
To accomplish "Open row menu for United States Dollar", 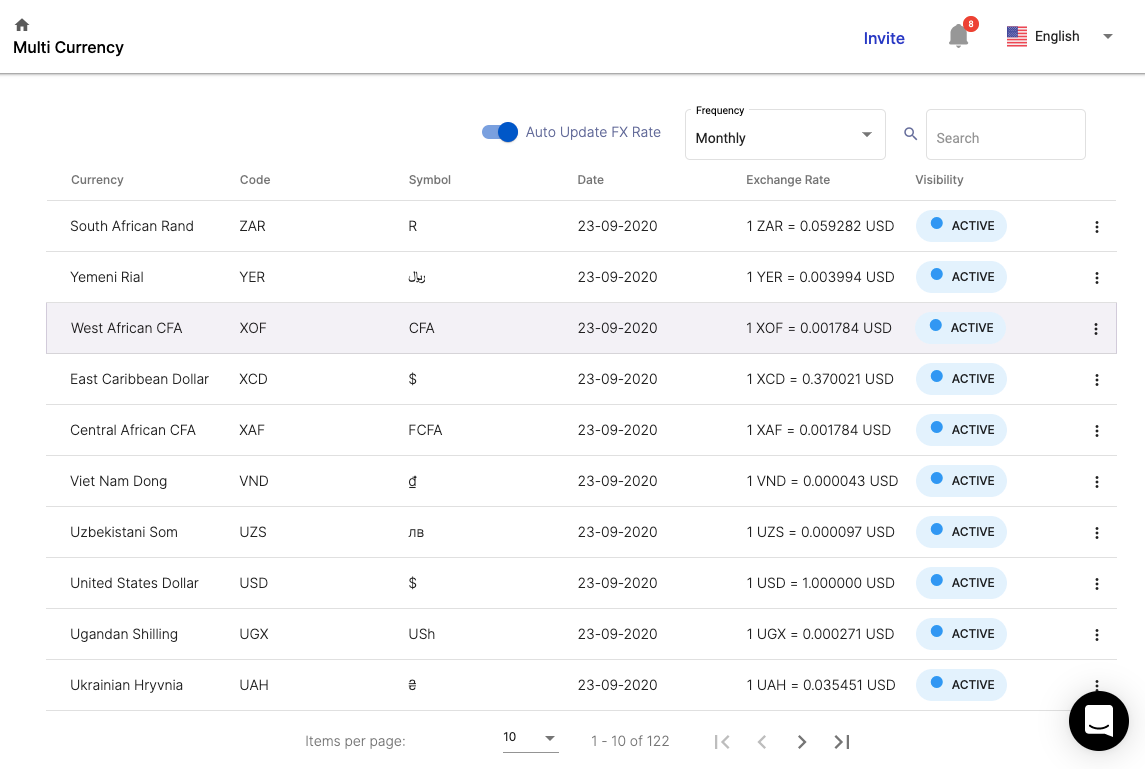I will point(1096,584).
